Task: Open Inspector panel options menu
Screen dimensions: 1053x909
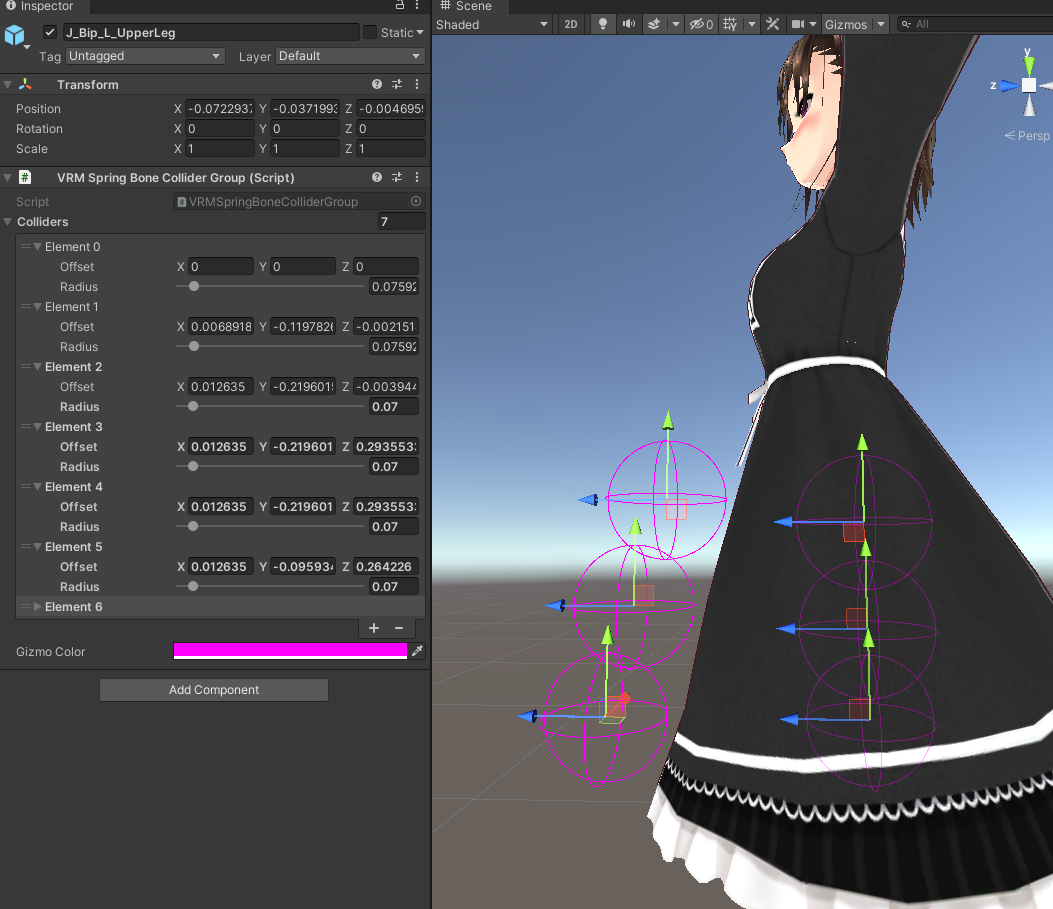Action: 417,5
